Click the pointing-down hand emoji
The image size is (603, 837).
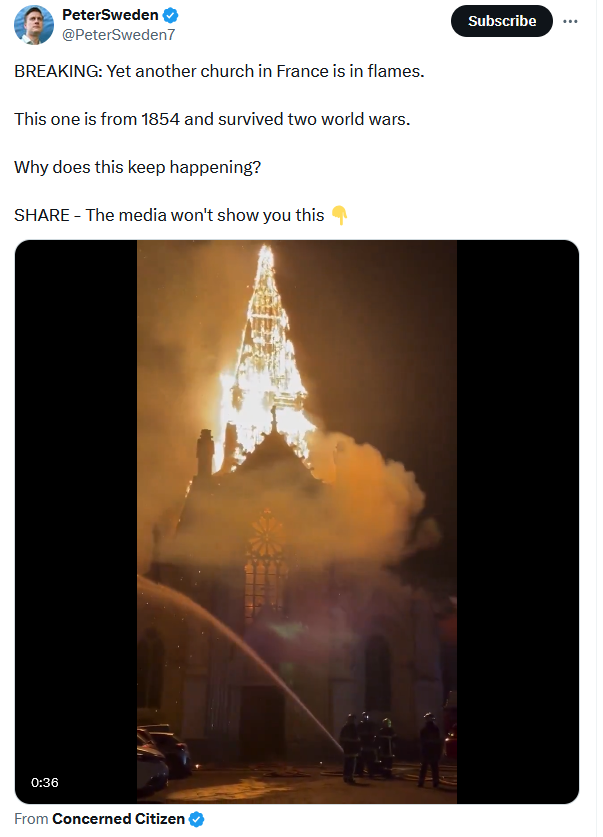point(339,215)
